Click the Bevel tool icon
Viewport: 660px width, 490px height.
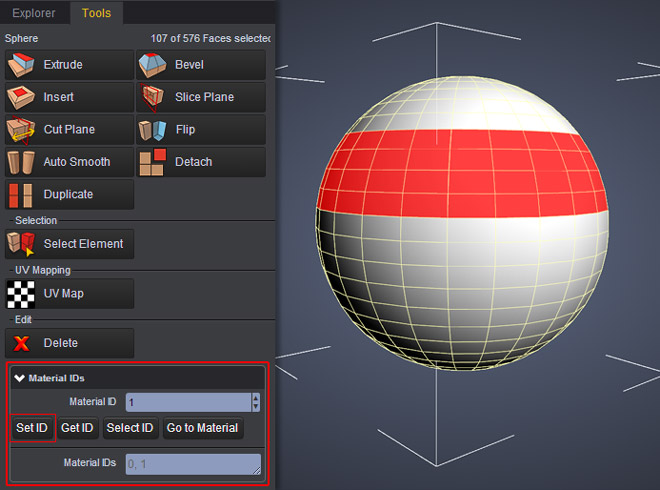click(x=152, y=65)
